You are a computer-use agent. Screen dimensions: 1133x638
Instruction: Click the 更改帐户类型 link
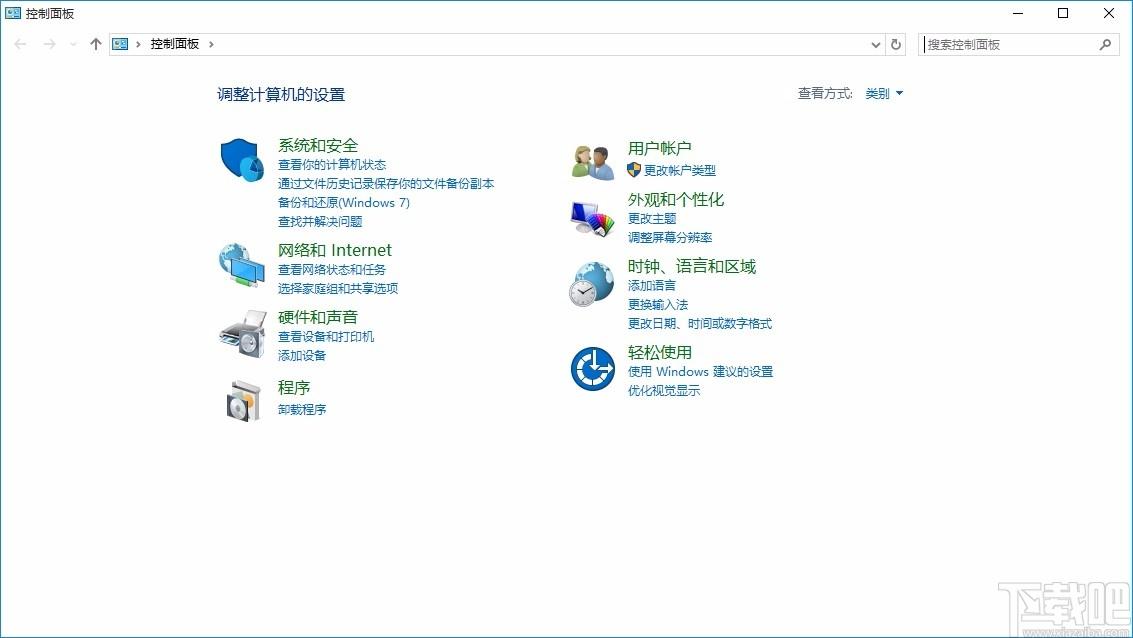pyautogui.click(x=679, y=171)
